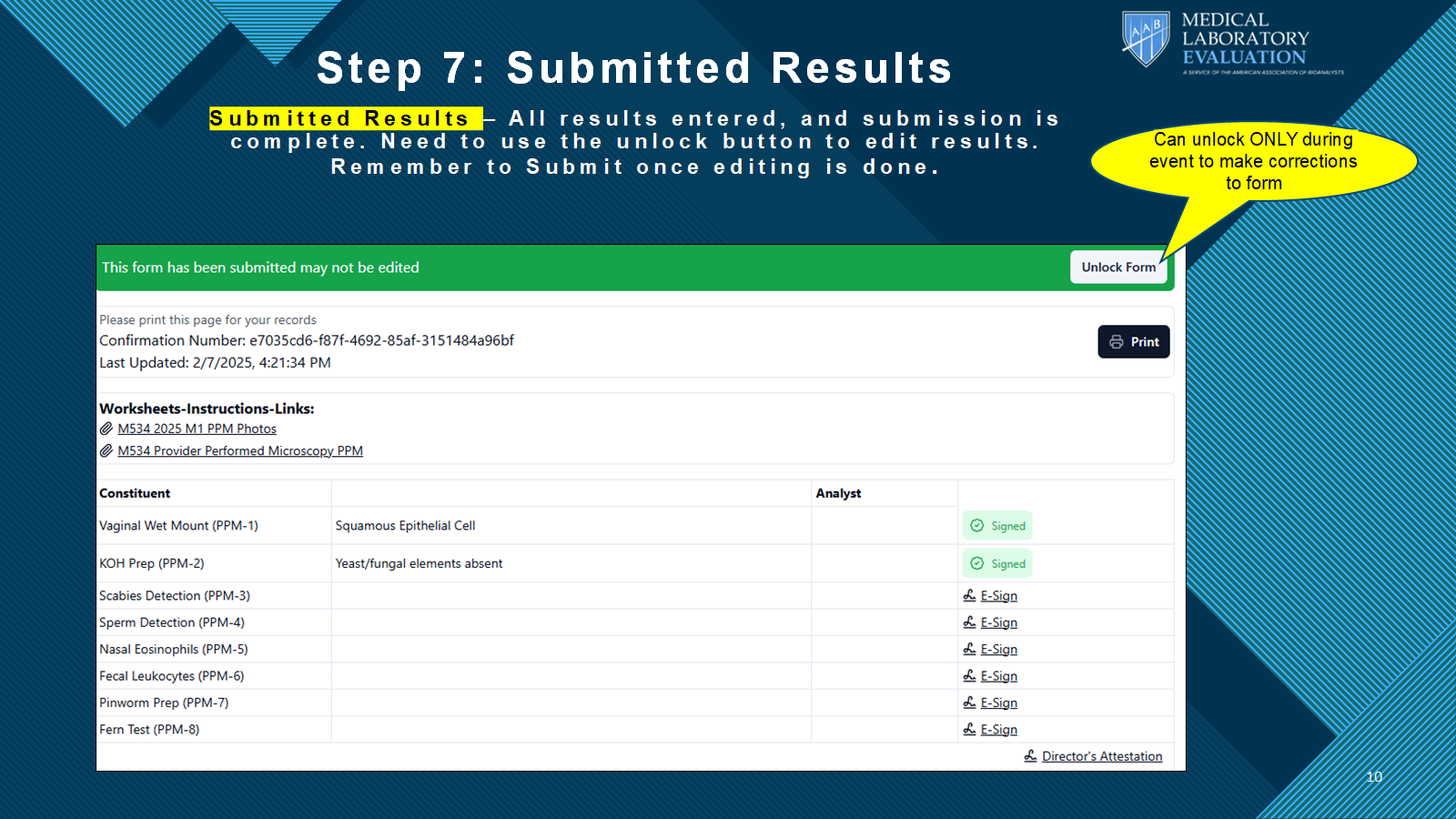Click the Unlock Form button
The image size is (1456, 819).
(x=1117, y=268)
